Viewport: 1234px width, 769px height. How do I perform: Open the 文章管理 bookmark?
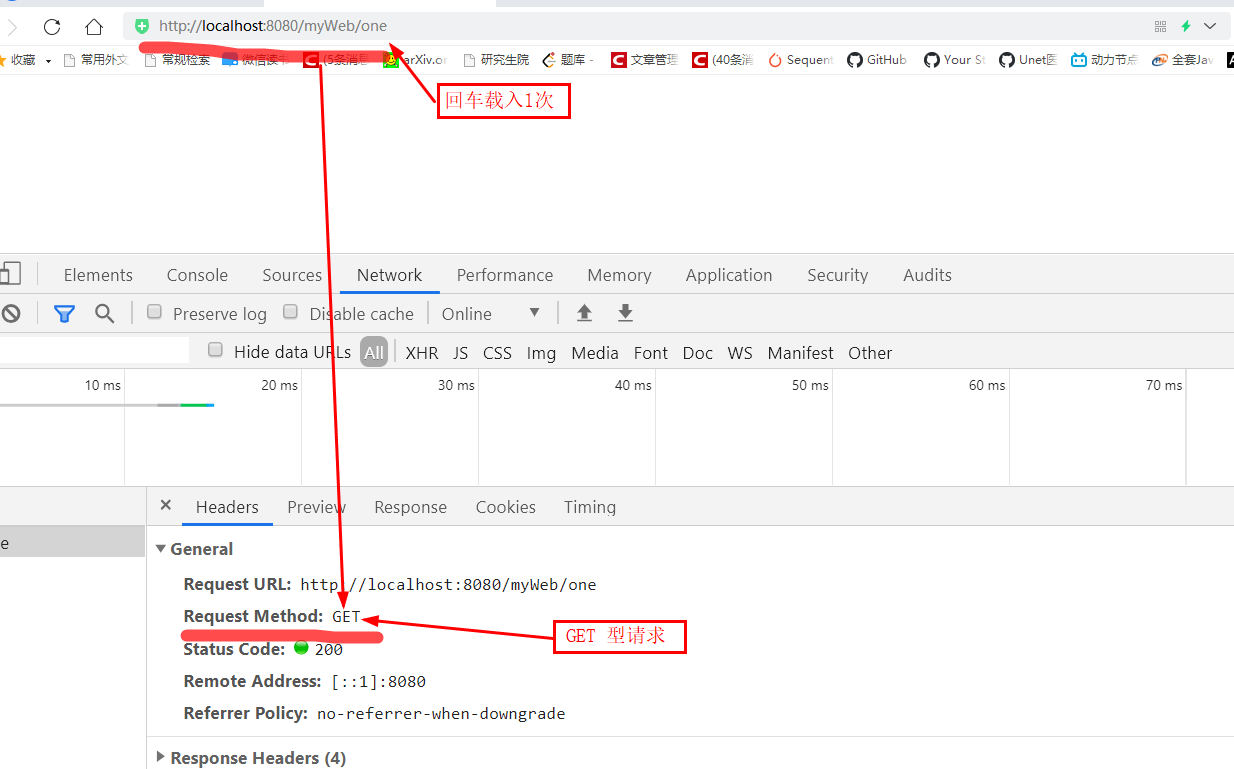coord(644,60)
